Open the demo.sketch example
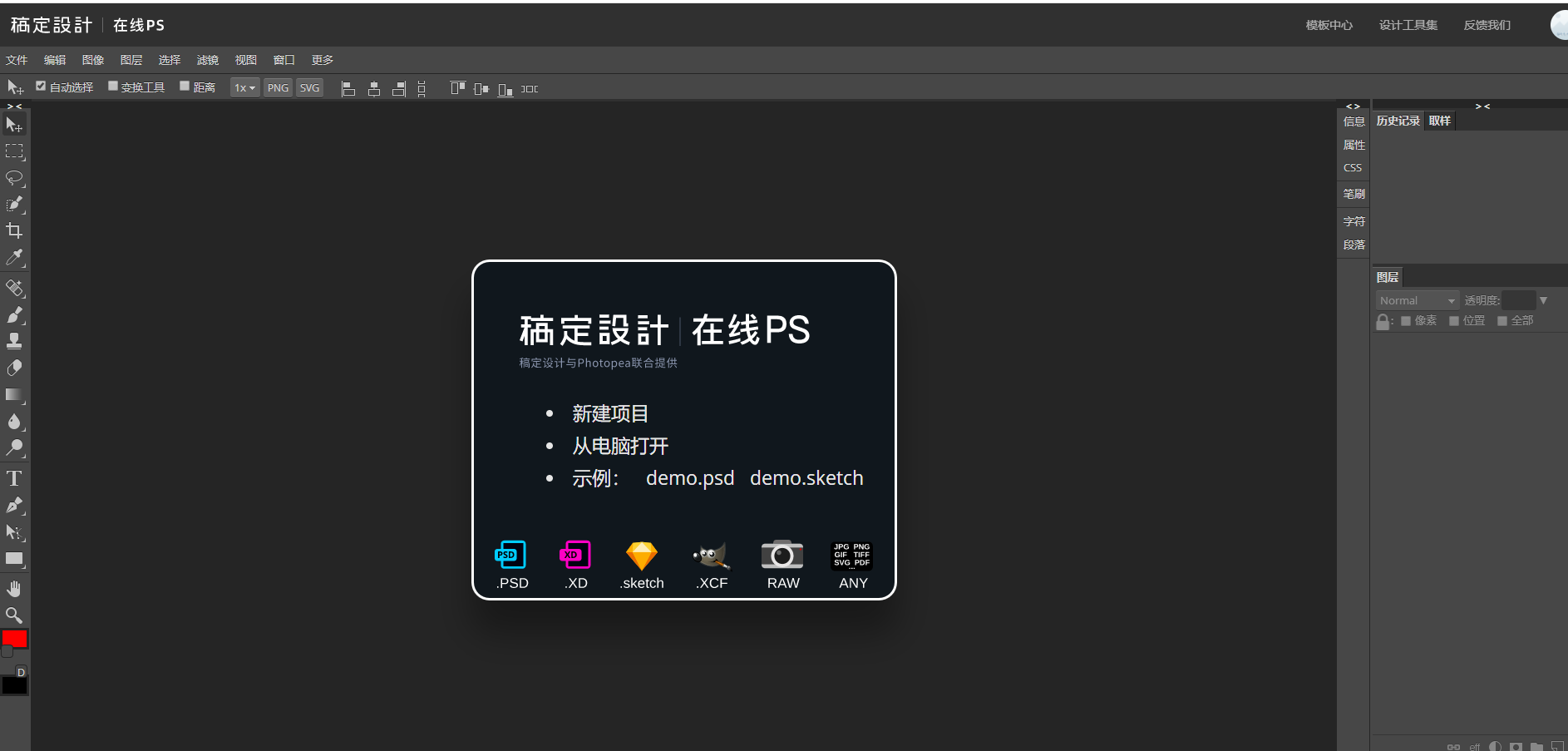 point(806,478)
